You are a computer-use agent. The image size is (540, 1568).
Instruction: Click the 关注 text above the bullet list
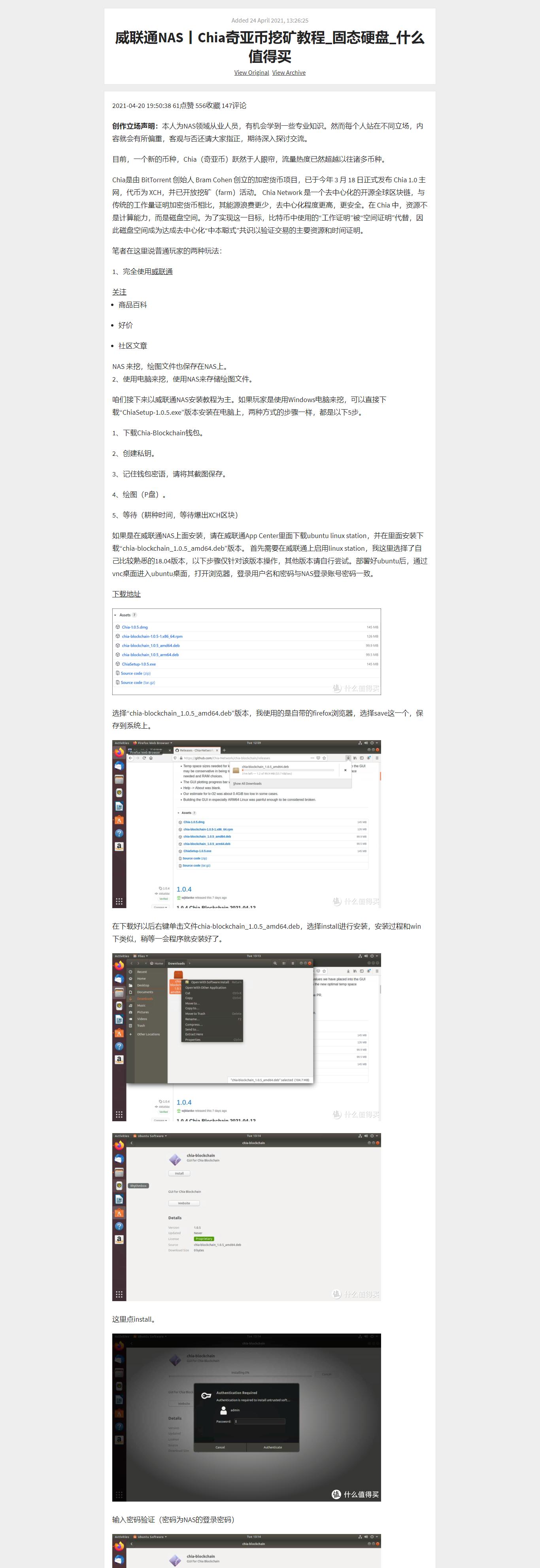(119, 292)
